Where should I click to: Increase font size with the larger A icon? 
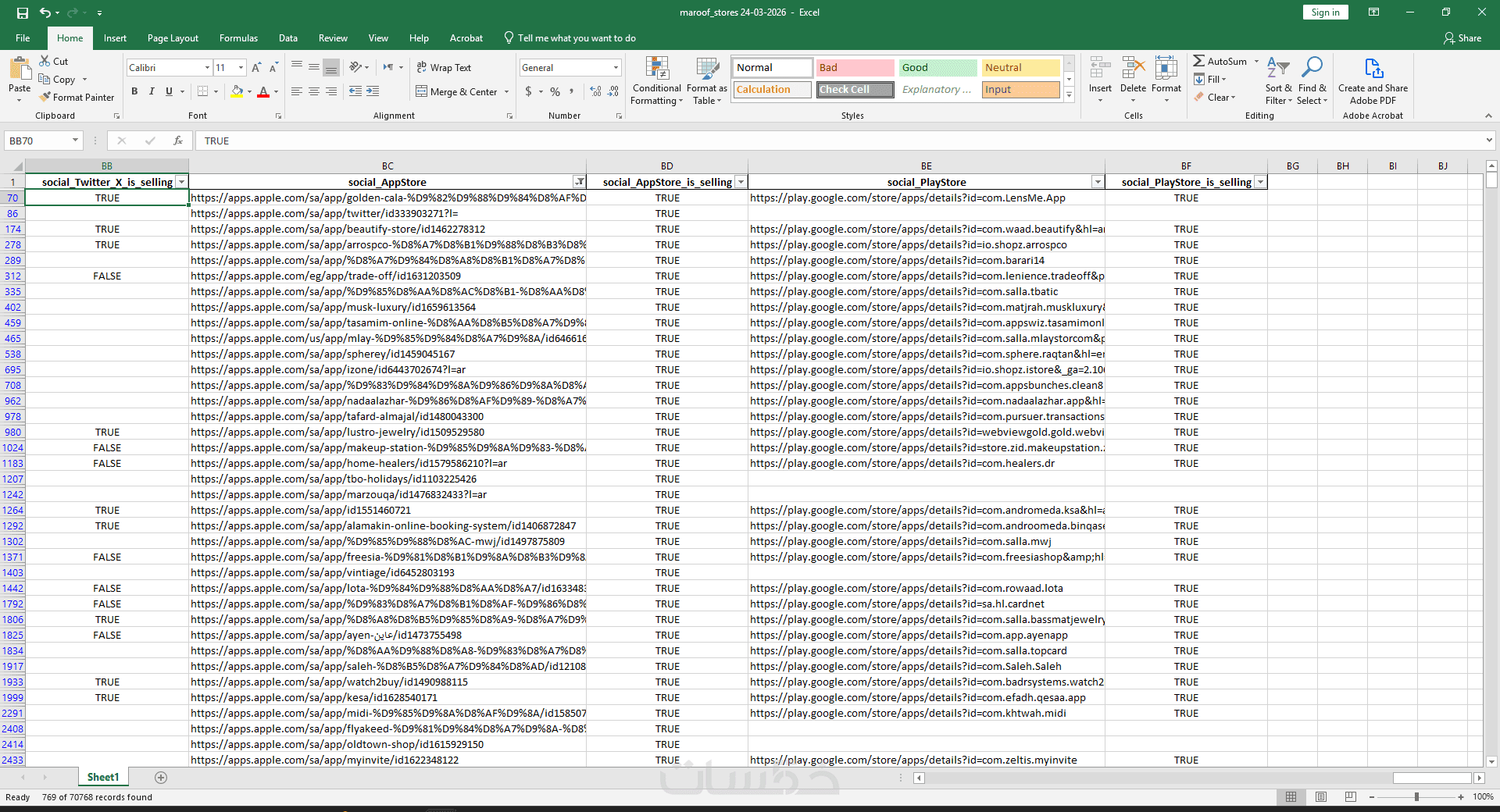[x=256, y=68]
